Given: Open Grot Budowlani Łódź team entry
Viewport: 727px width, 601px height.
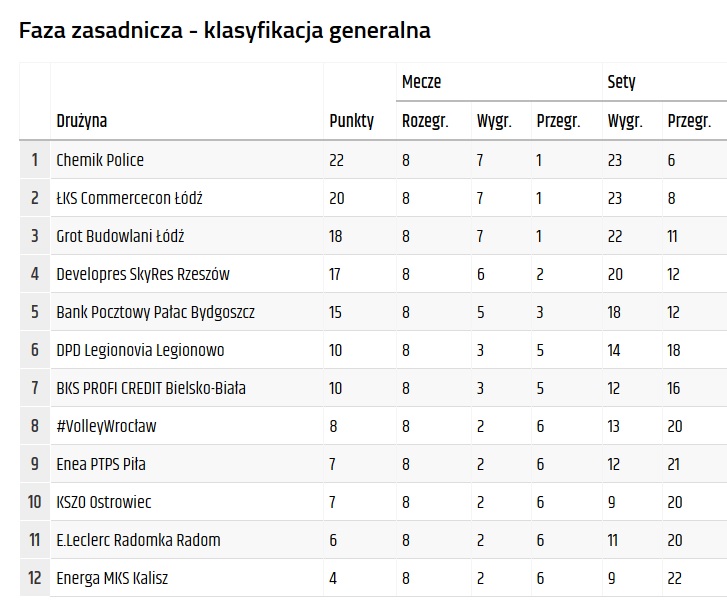Looking at the screenshot, I should tap(120, 236).
